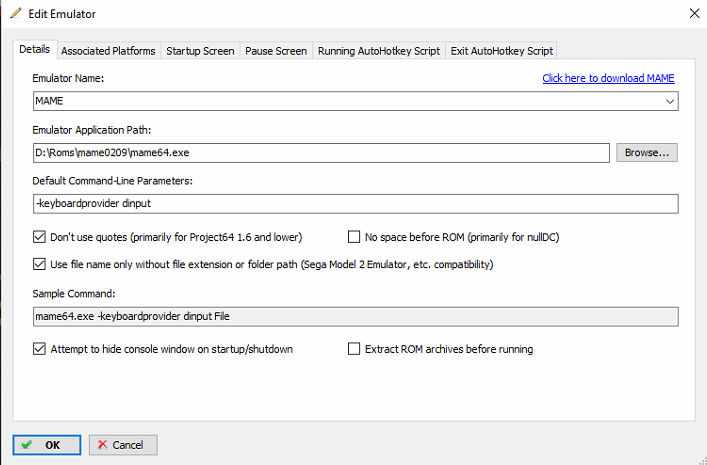Image resolution: width=707 pixels, height=465 pixels.
Task: Click the Emulator Name: label
Action: [68, 78]
